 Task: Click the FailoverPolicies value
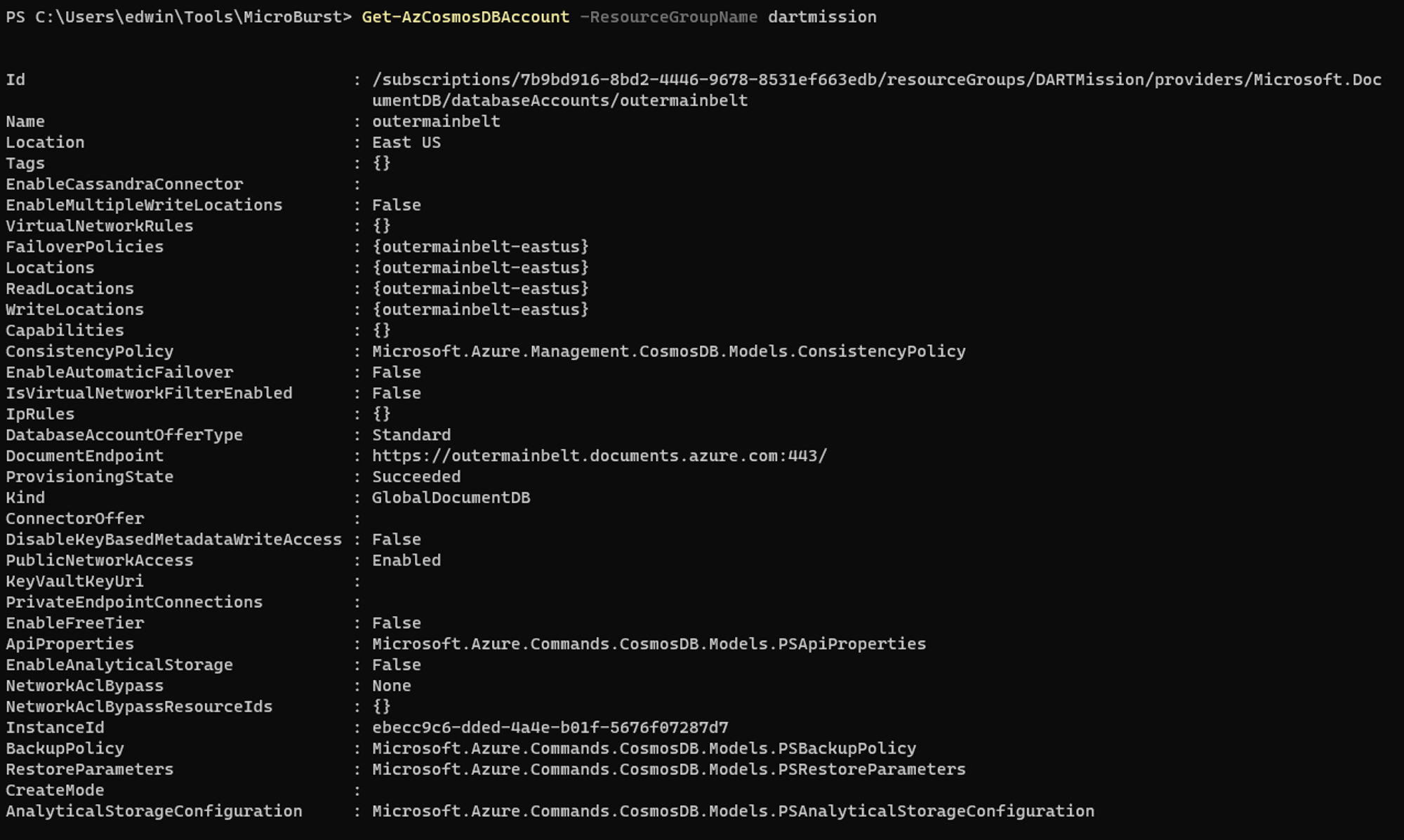(x=480, y=247)
